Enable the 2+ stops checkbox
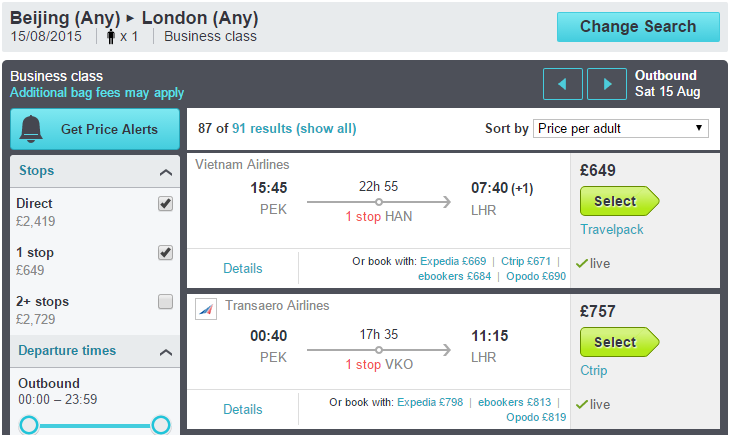Viewport: 732px width, 435px height. pos(165,302)
